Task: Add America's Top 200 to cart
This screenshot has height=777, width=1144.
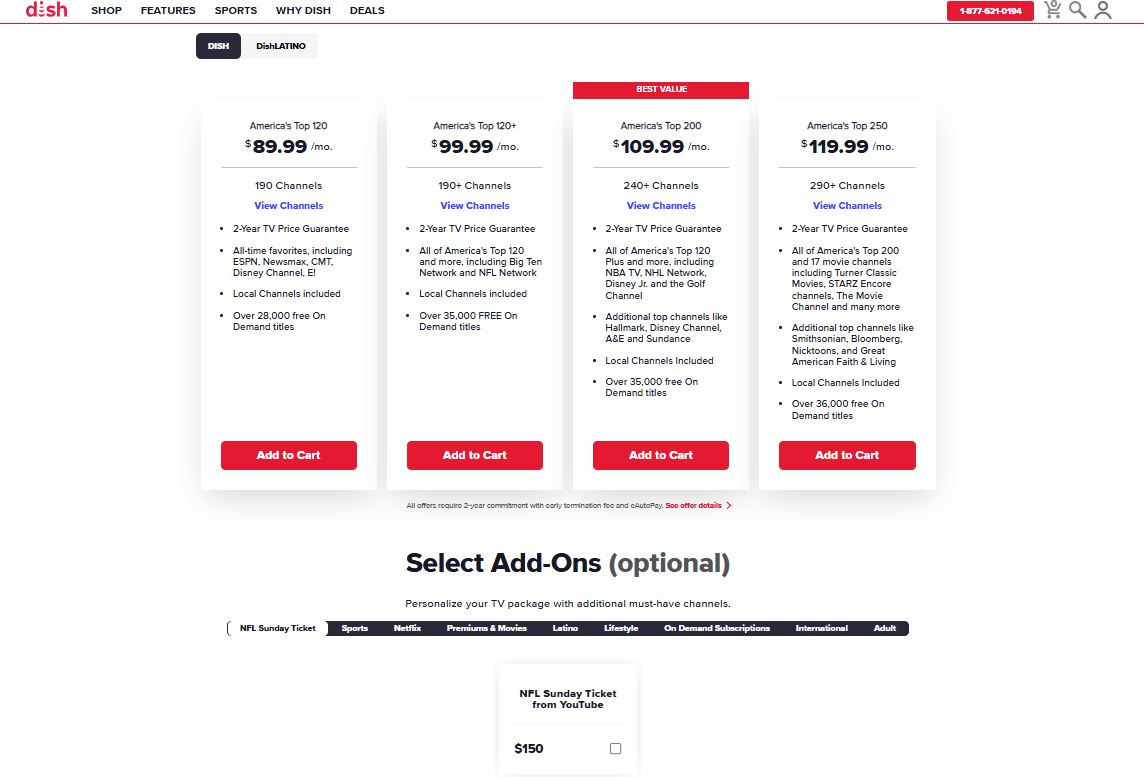Action: coord(660,455)
